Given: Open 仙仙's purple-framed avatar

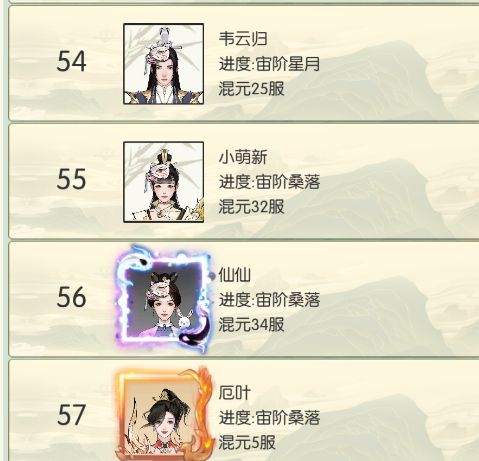Looking at the screenshot, I should [x=163, y=299].
